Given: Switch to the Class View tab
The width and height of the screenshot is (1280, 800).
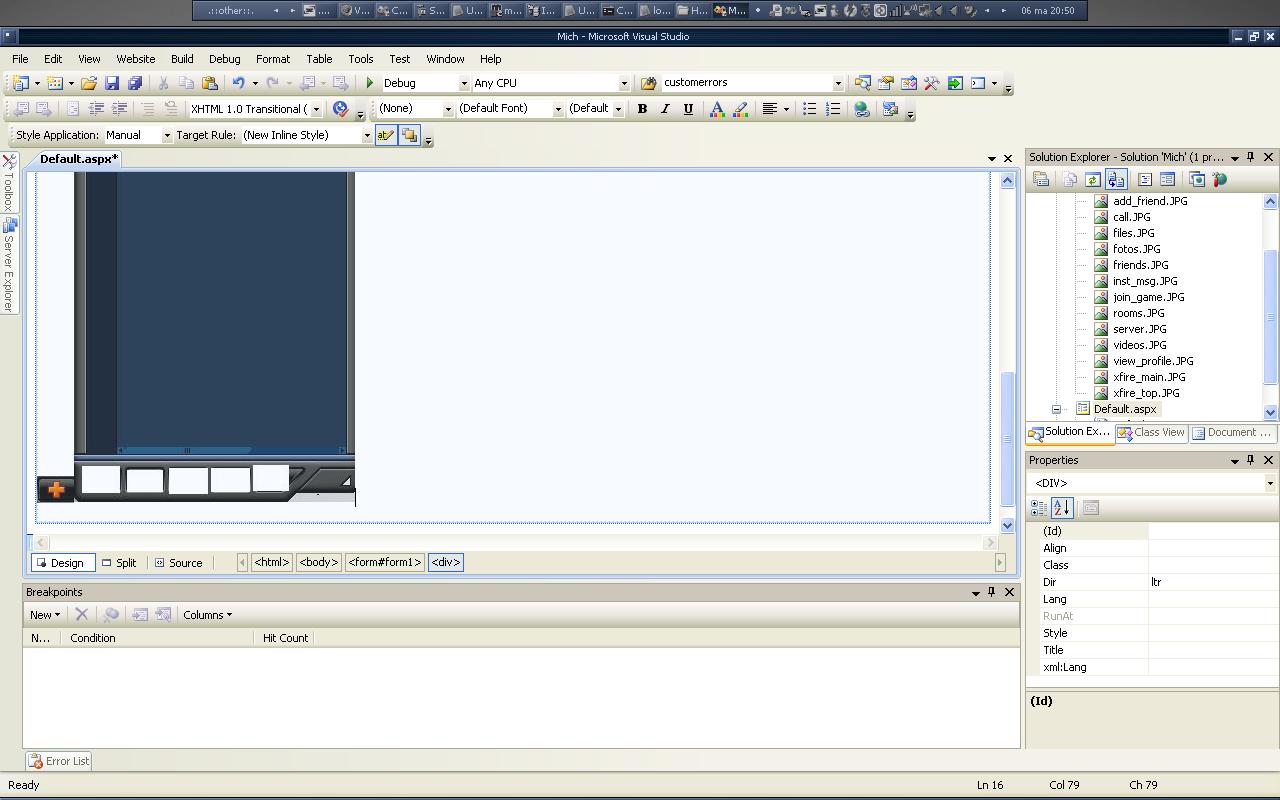Looking at the screenshot, I should click(x=1151, y=433).
